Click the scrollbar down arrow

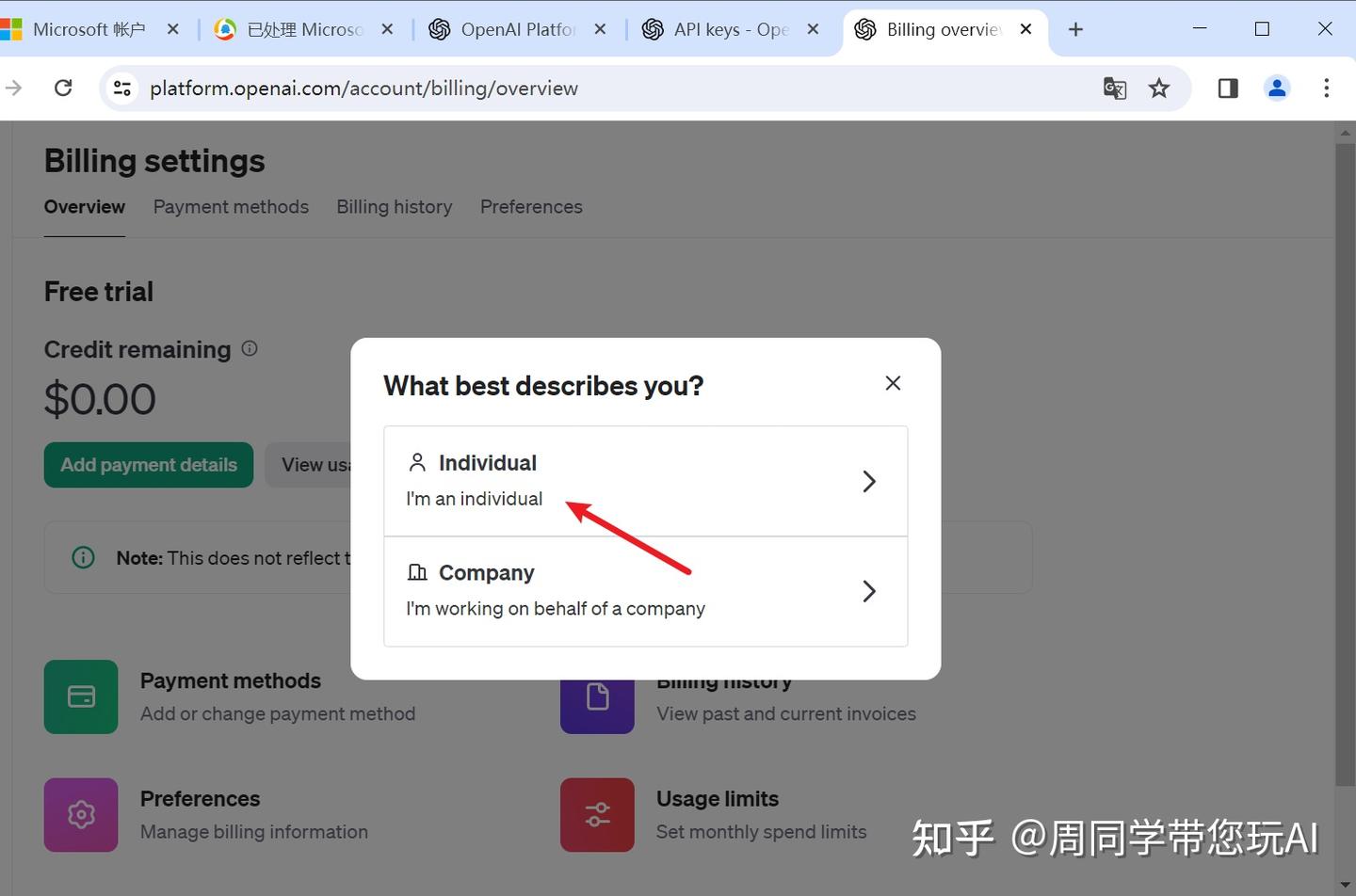click(1346, 886)
